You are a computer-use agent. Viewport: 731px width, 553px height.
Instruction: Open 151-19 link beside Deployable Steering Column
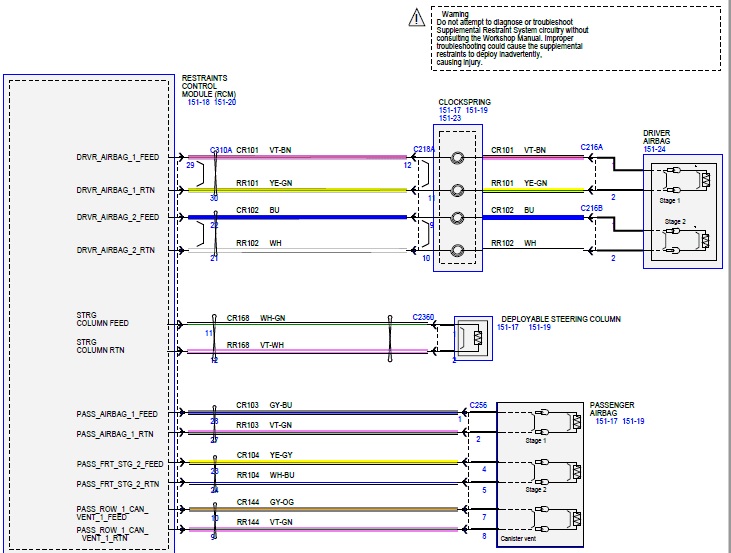point(539,327)
